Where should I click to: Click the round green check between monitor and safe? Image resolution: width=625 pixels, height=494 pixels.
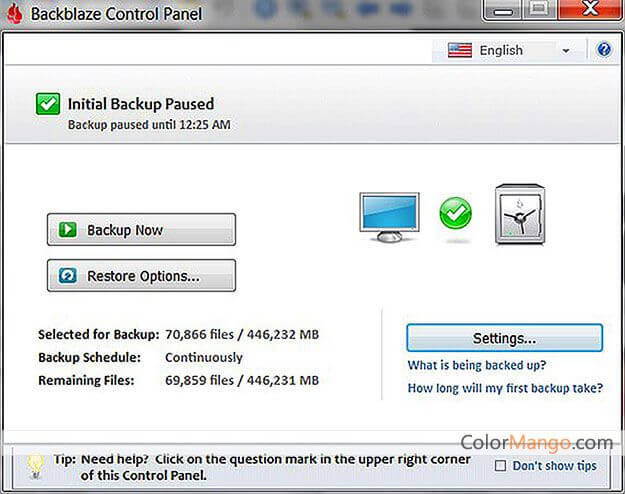click(455, 213)
